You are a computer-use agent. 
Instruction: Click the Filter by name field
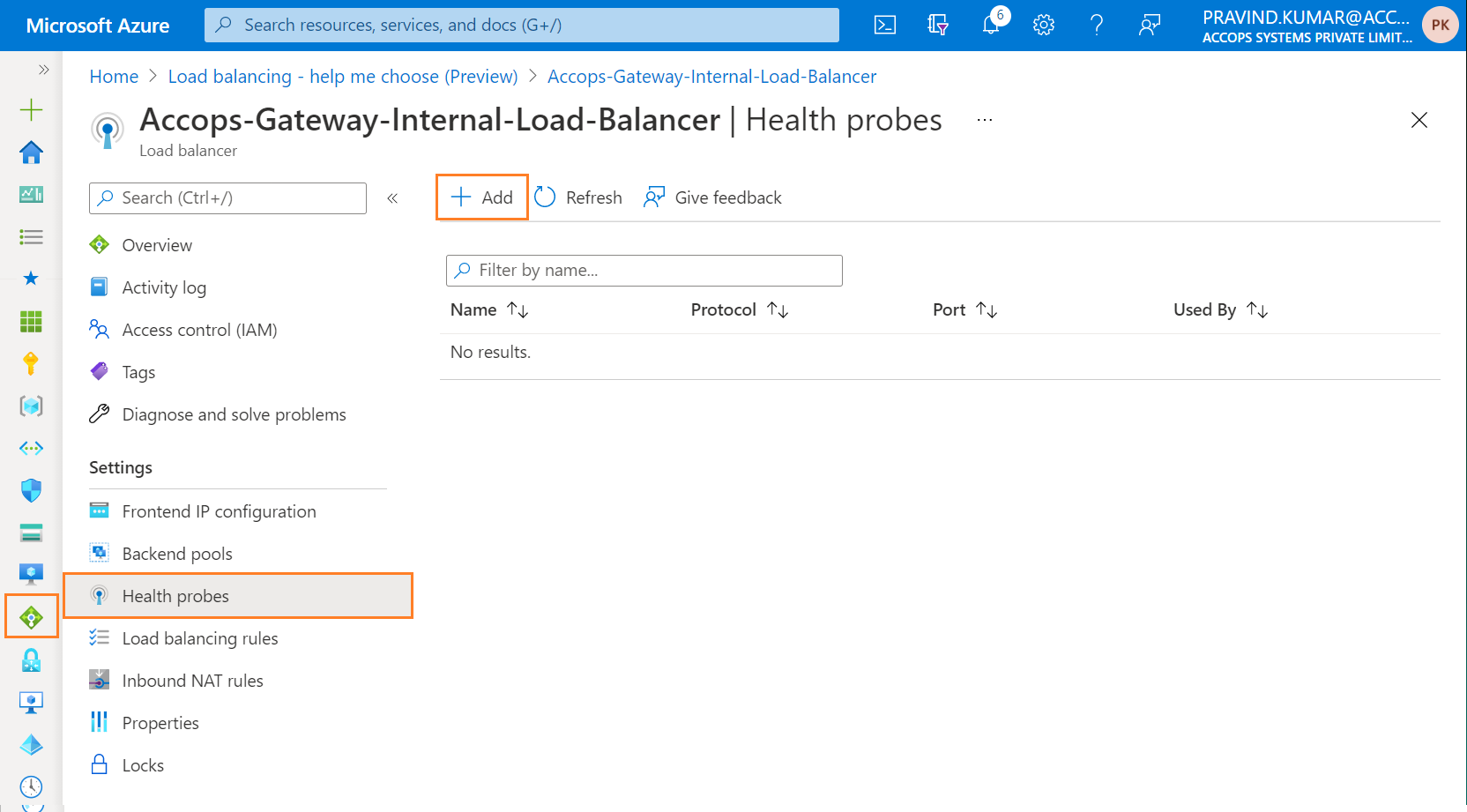644,271
